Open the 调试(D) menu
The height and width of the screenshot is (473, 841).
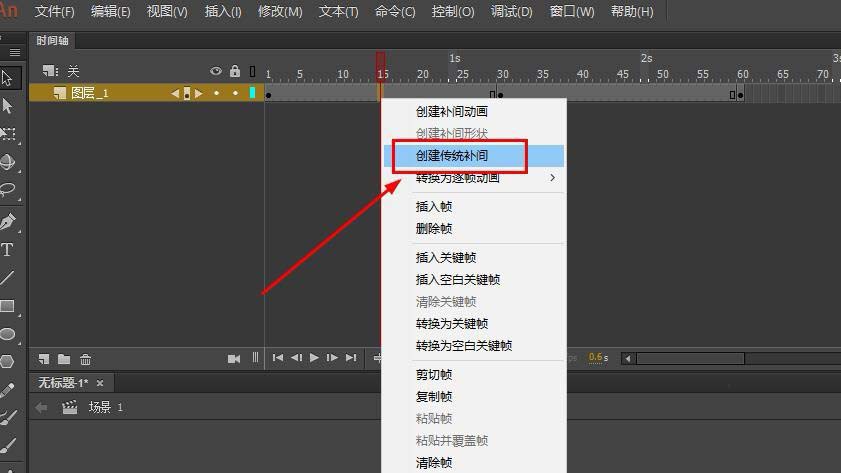[x=511, y=11]
